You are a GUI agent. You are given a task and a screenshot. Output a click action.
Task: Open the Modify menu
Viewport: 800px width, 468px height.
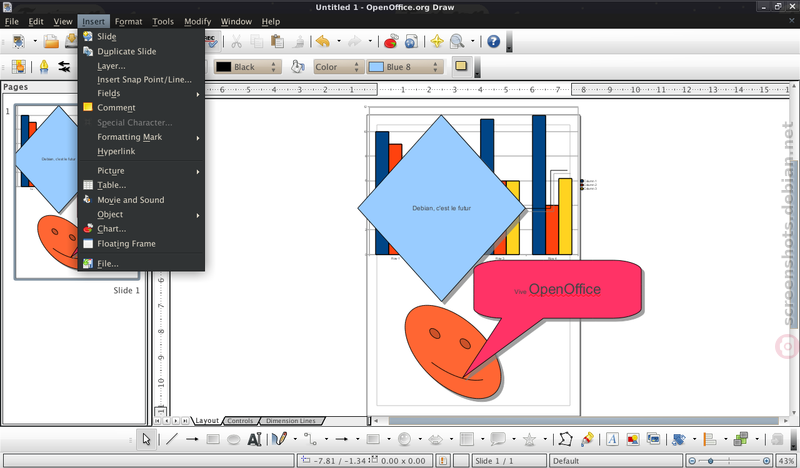tap(197, 21)
